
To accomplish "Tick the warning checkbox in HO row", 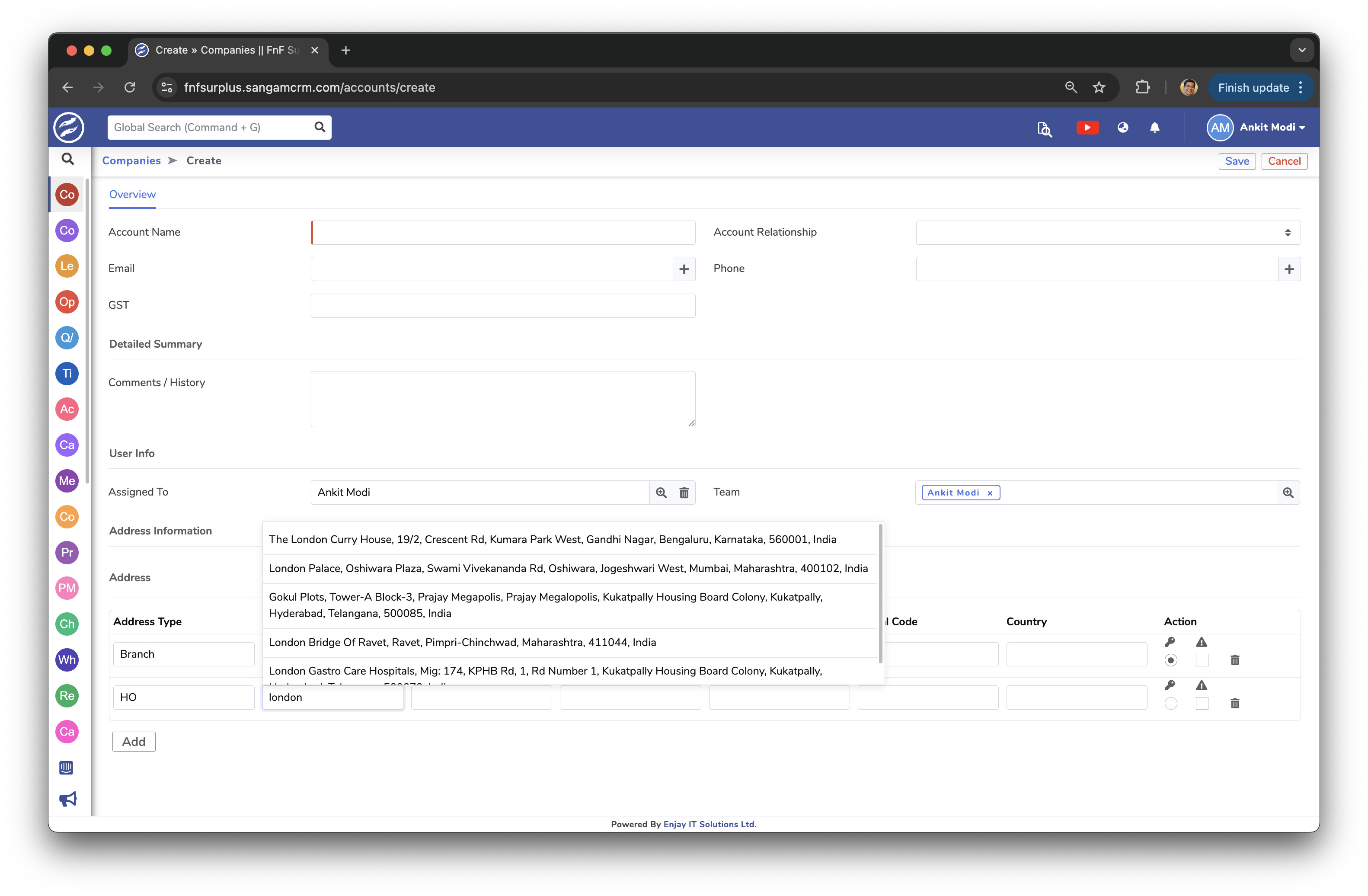I will coord(1201,704).
